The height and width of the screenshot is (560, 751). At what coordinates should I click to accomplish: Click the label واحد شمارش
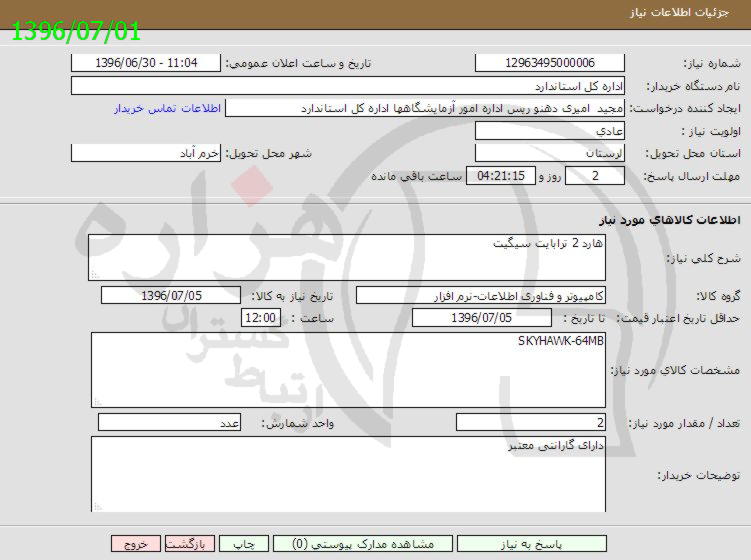297,423
